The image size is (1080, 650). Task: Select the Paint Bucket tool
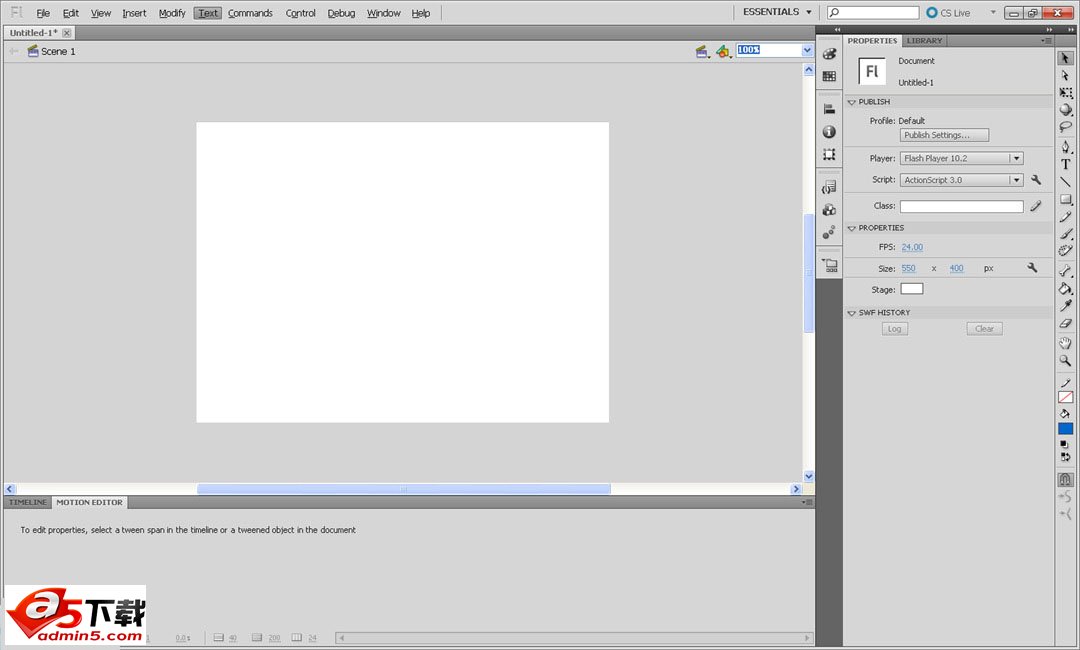[1066, 289]
